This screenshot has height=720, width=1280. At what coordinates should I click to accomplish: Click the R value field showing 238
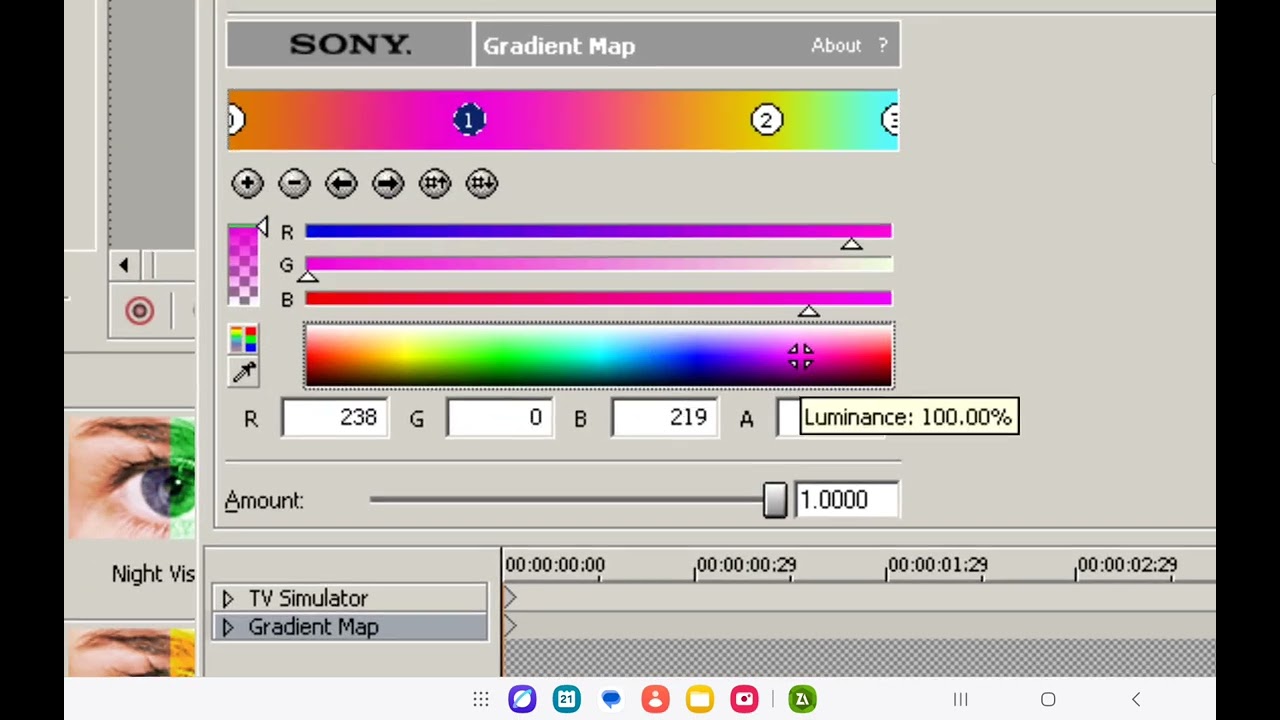point(334,418)
